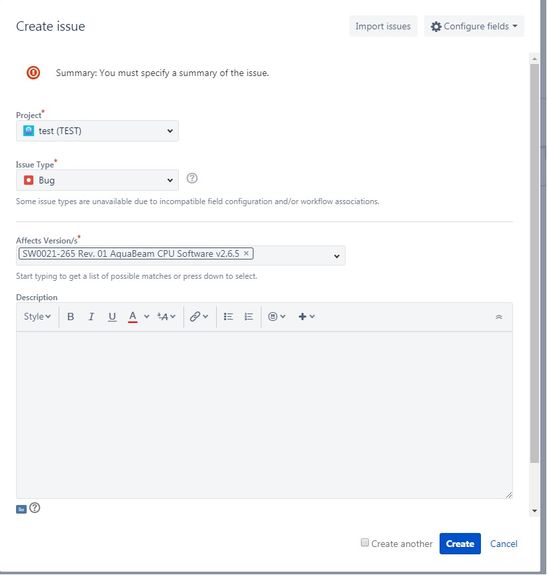Open the text color options arrow
The height and width of the screenshot is (575, 547).
[x=146, y=316]
